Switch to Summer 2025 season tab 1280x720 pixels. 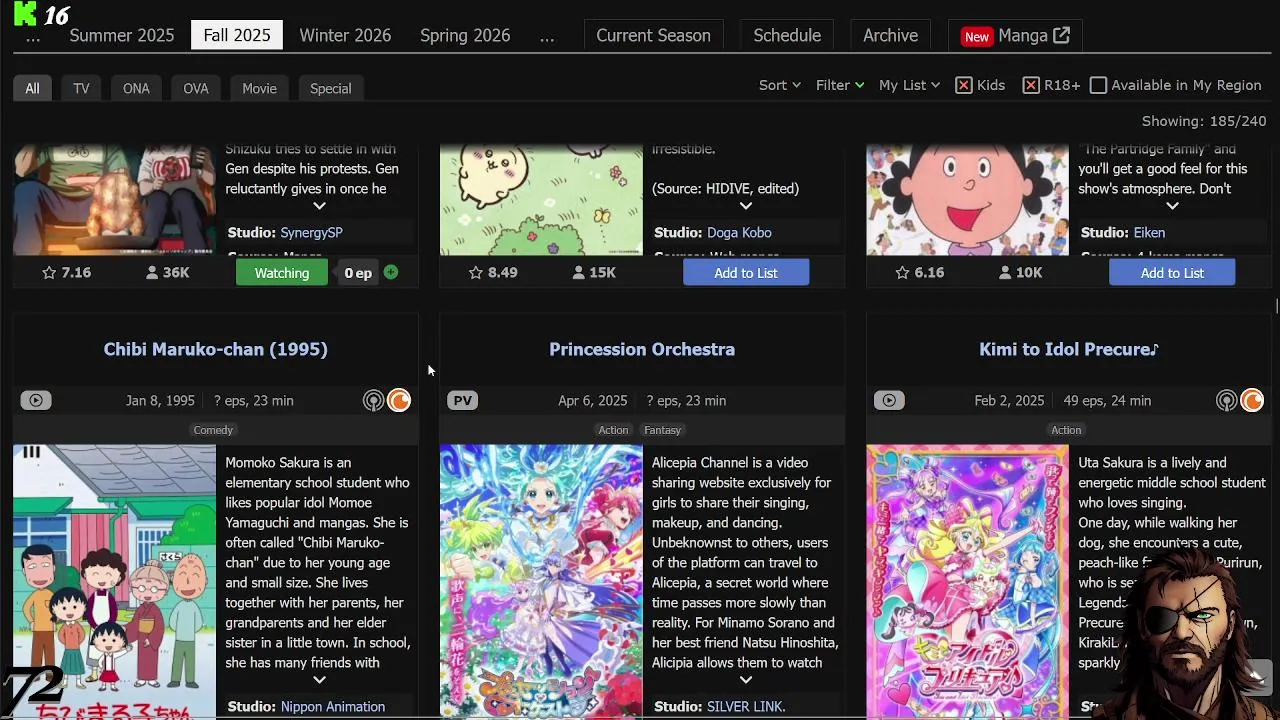[x=122, y=35]
